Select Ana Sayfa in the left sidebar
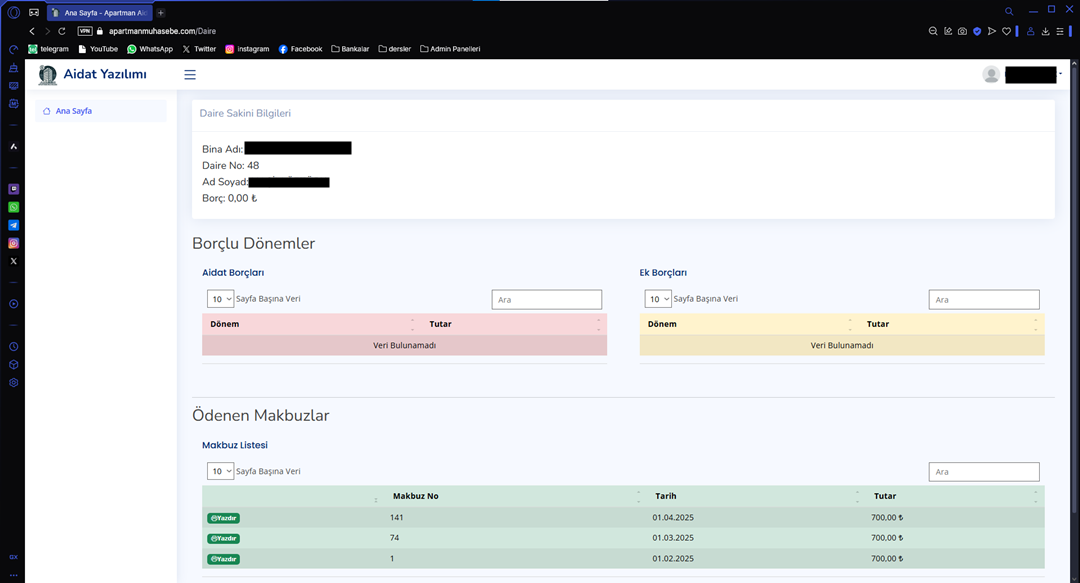The width and height of the screenshot is (1080, 583). pos(73,111)
